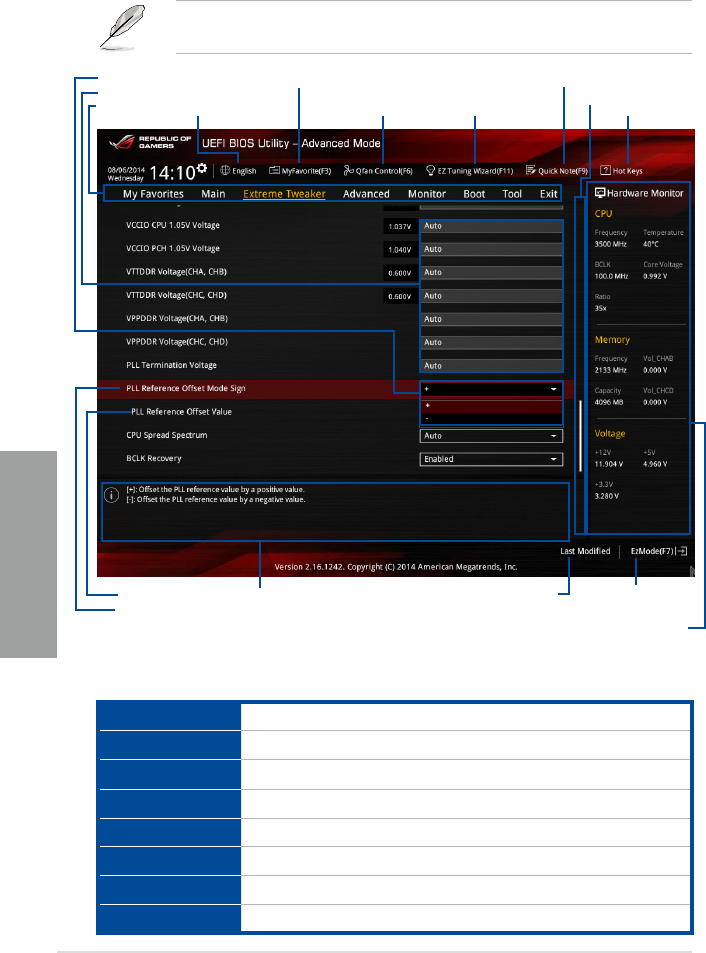
Task: Open Quick Note(F9)
Action: 557,171
